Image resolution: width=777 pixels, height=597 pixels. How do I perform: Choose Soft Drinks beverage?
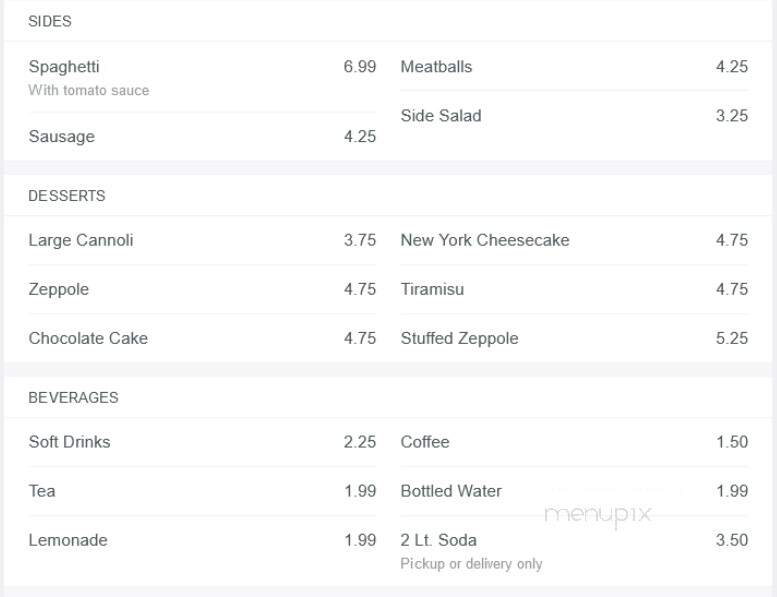202,442
